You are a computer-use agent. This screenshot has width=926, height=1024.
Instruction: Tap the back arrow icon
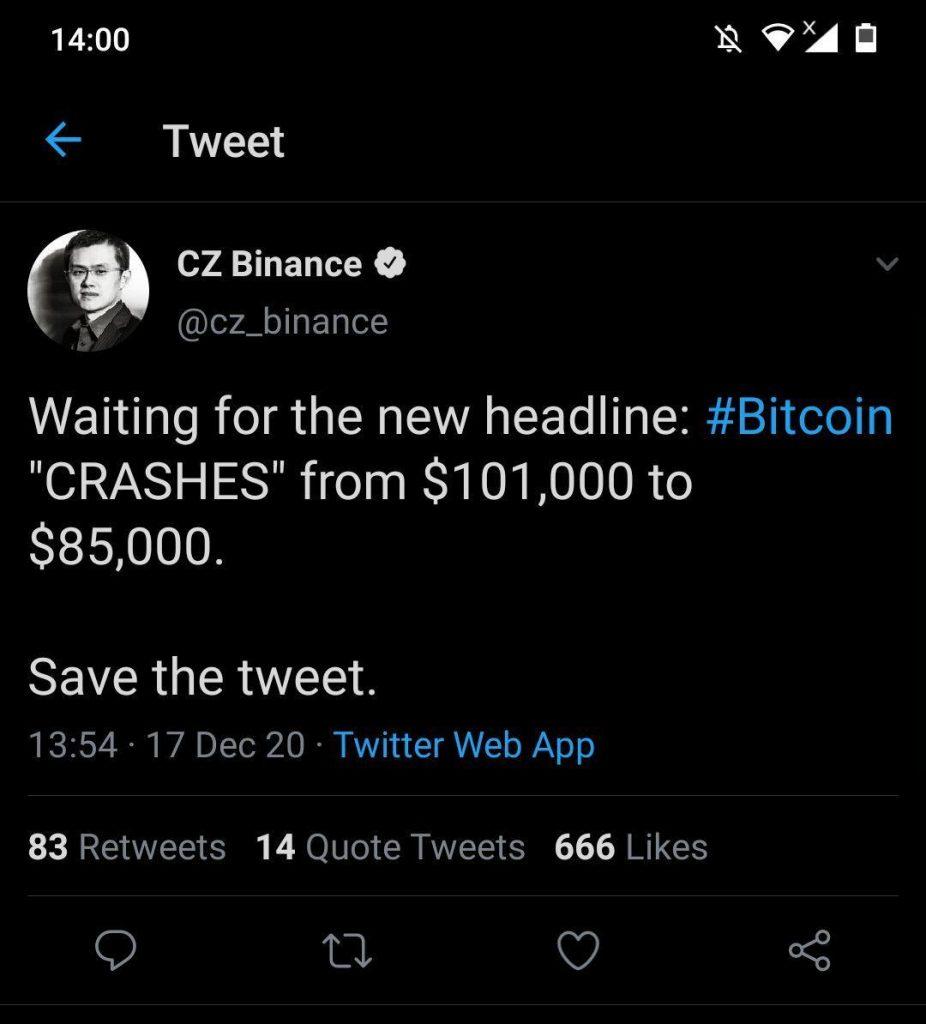64,141
